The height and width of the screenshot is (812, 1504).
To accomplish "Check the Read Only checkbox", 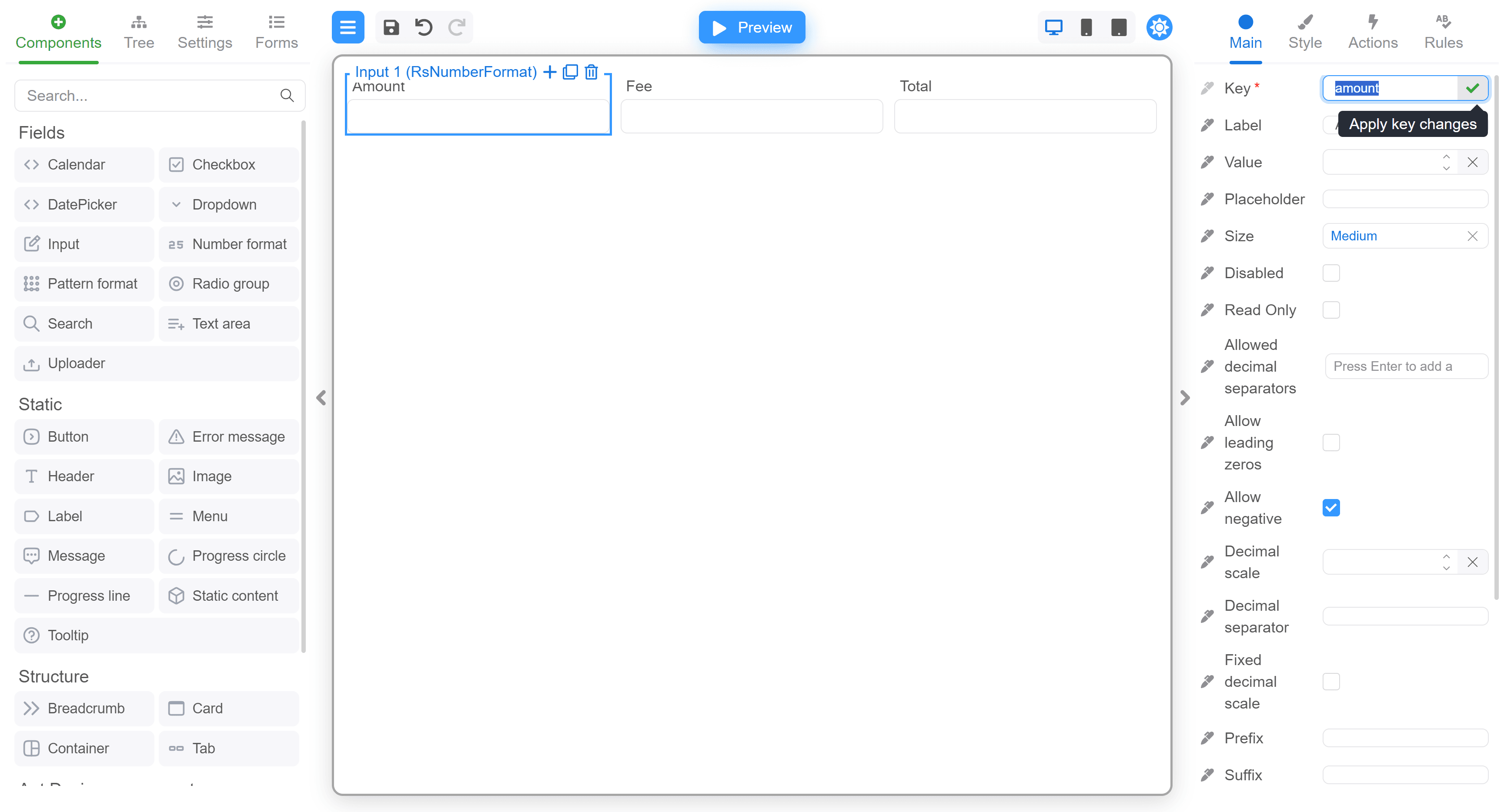I will [1330, 310].
